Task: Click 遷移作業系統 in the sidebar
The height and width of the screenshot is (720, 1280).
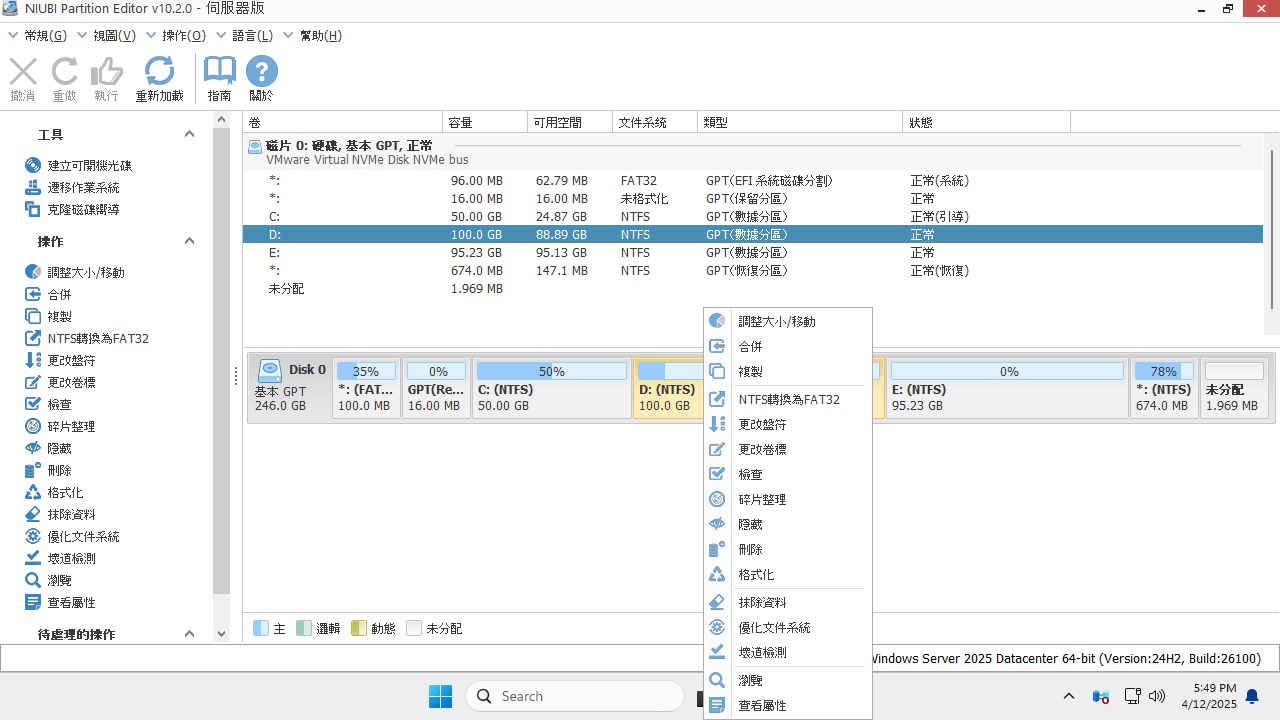Action: 83,187
